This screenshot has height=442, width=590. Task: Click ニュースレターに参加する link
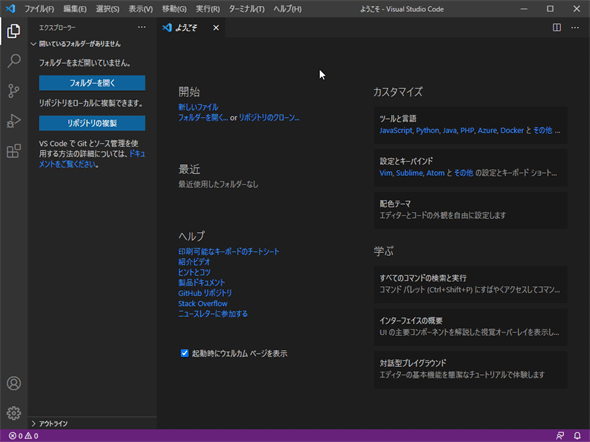click(213, 314)
